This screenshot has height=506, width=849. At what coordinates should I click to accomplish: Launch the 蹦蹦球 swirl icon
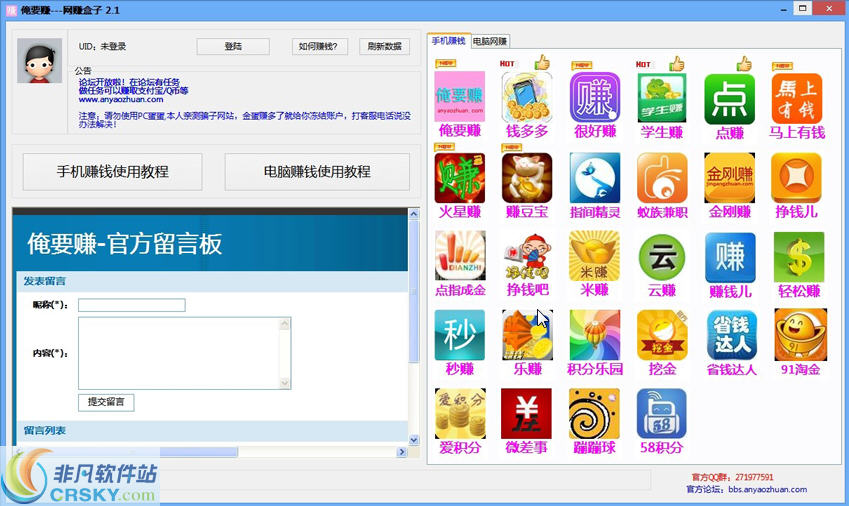tap(595, 413)
